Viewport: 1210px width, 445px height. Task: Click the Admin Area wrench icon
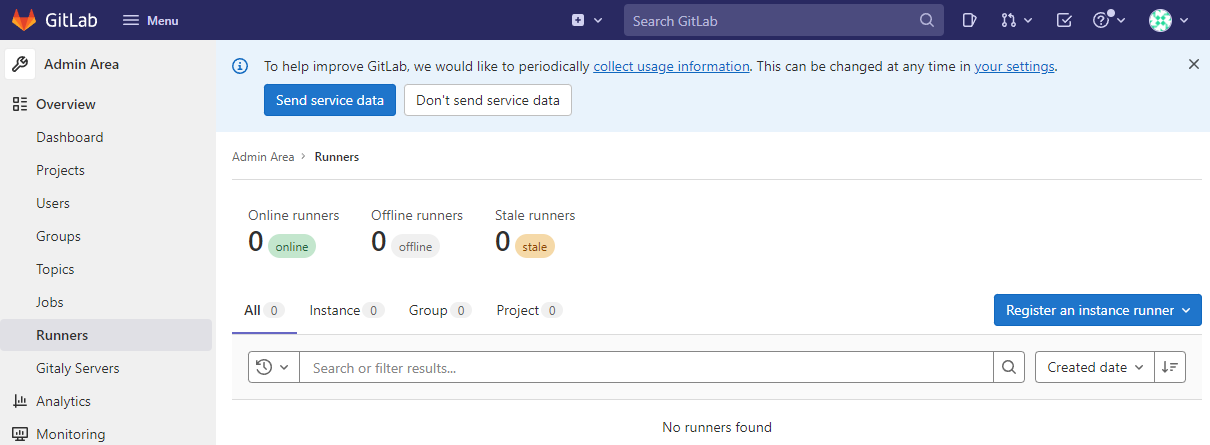pos(20,64)
